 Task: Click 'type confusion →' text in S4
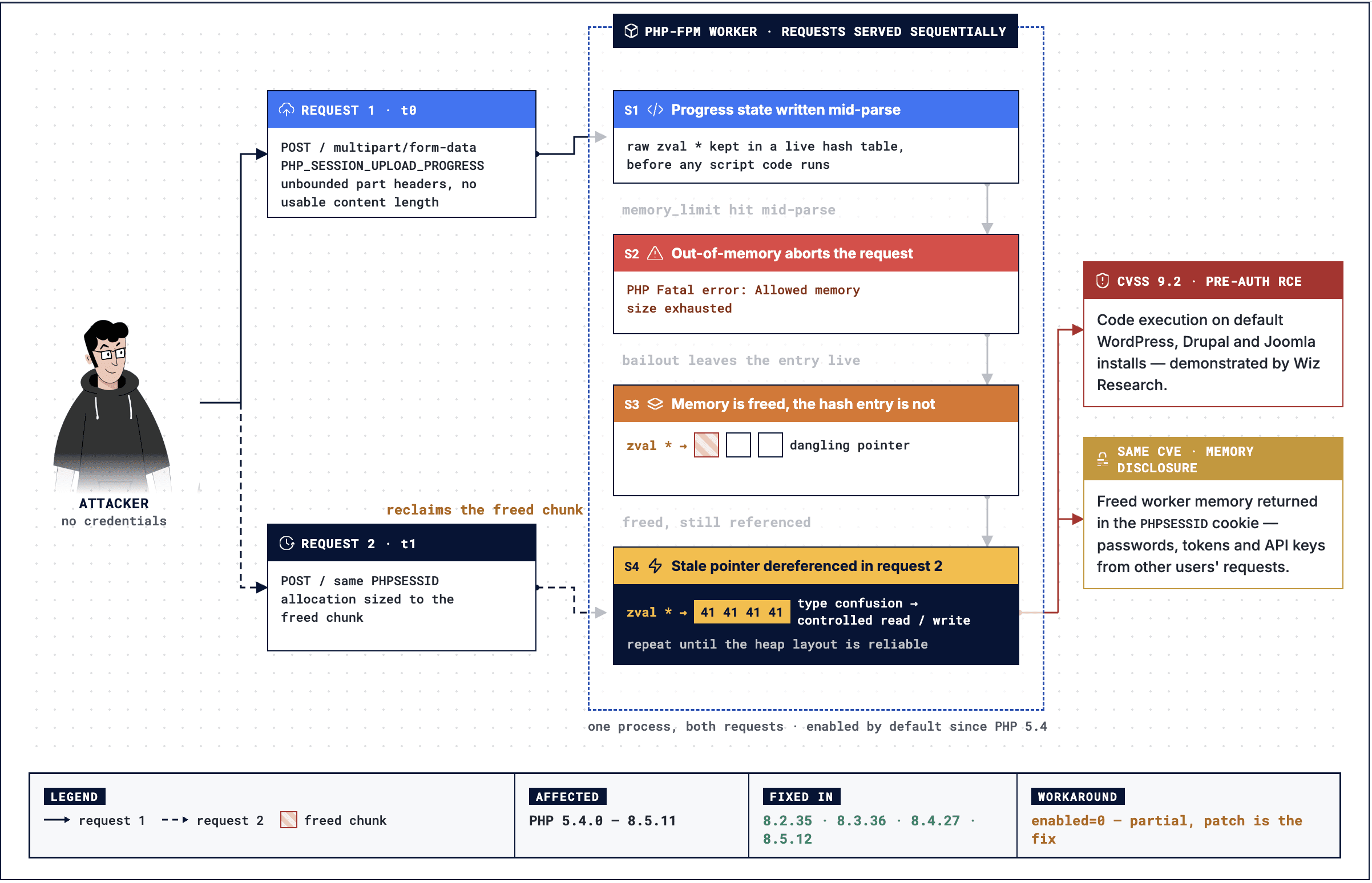click(859, 603)
